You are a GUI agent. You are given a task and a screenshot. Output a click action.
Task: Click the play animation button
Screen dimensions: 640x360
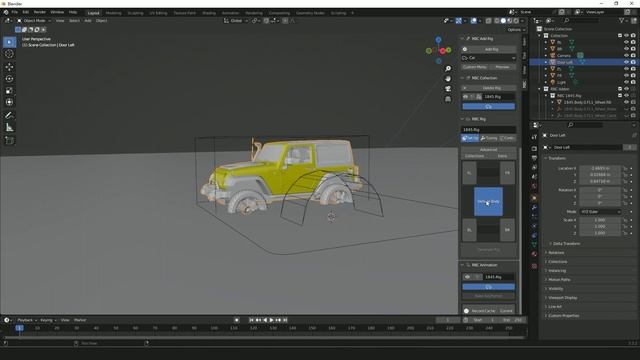point(271,320)
